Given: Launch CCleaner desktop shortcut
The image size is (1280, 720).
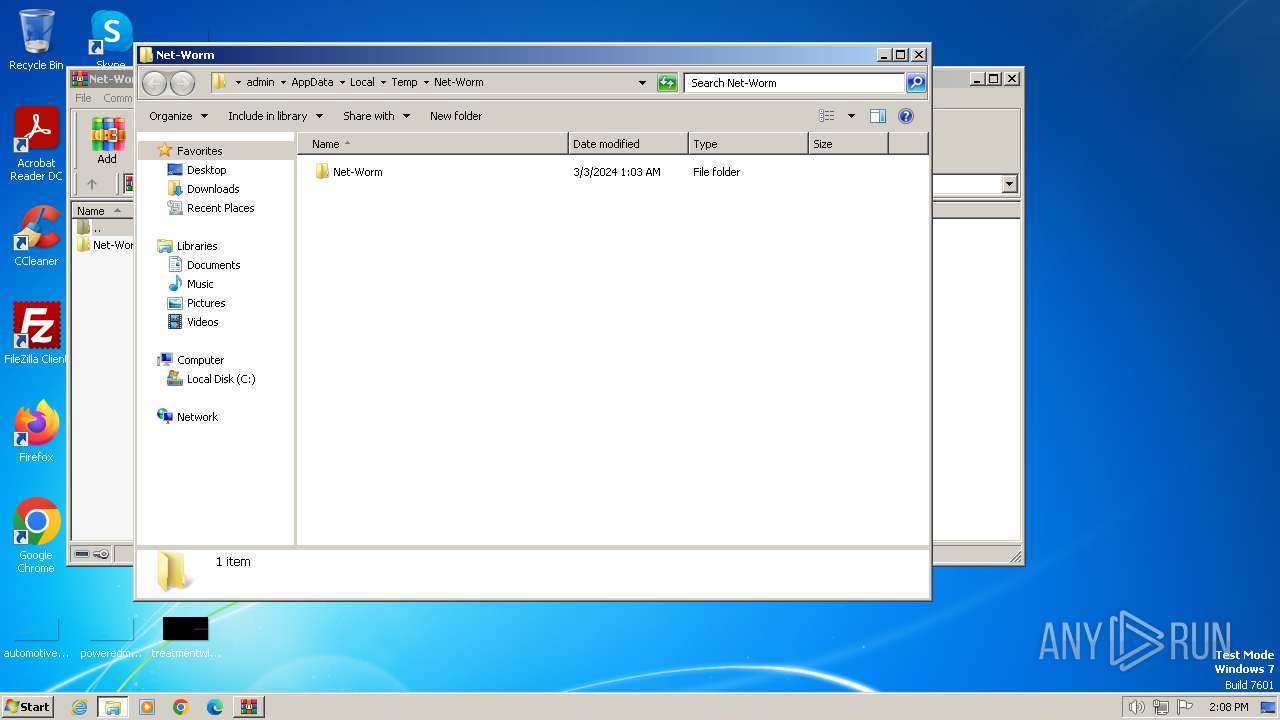Looking at the screenshot, I should click(x=36, y=236).
